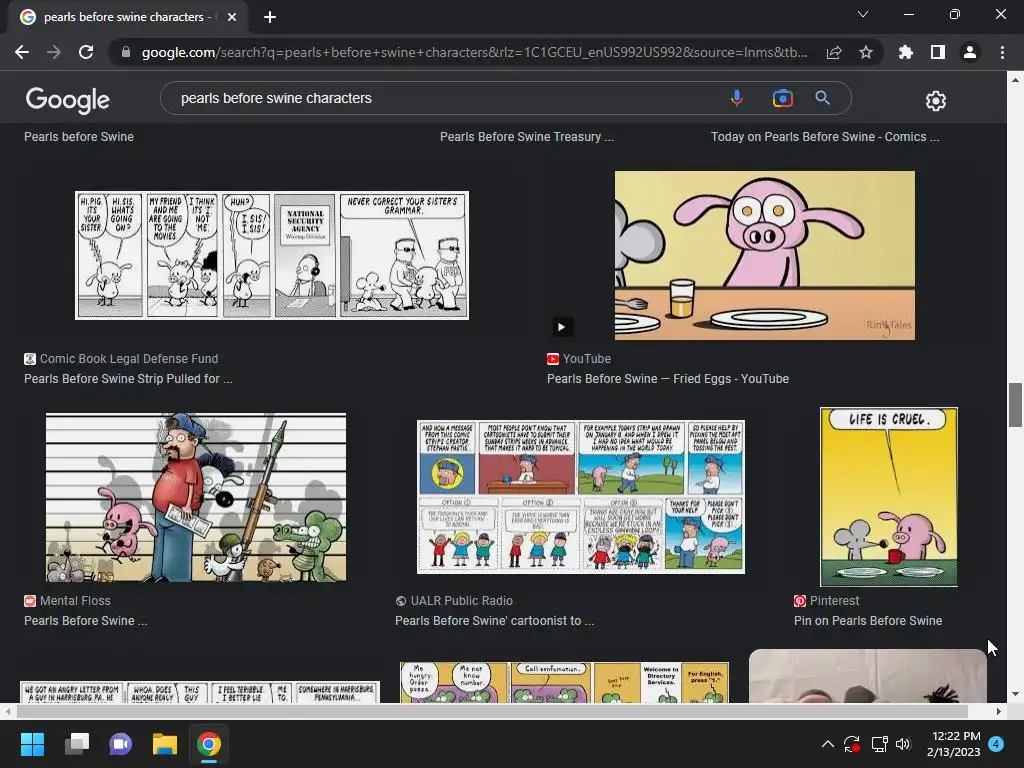The width and height of the screenshot is (1024, 768).
Task: Start voice search with microphone icon
Action: point(737,98)
